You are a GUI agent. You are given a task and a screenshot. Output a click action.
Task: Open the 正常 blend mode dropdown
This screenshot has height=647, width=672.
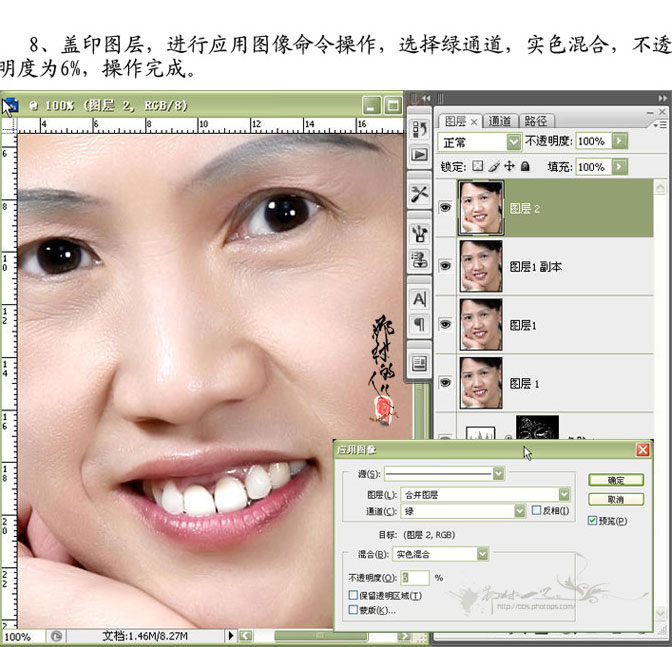coord(513,142)
